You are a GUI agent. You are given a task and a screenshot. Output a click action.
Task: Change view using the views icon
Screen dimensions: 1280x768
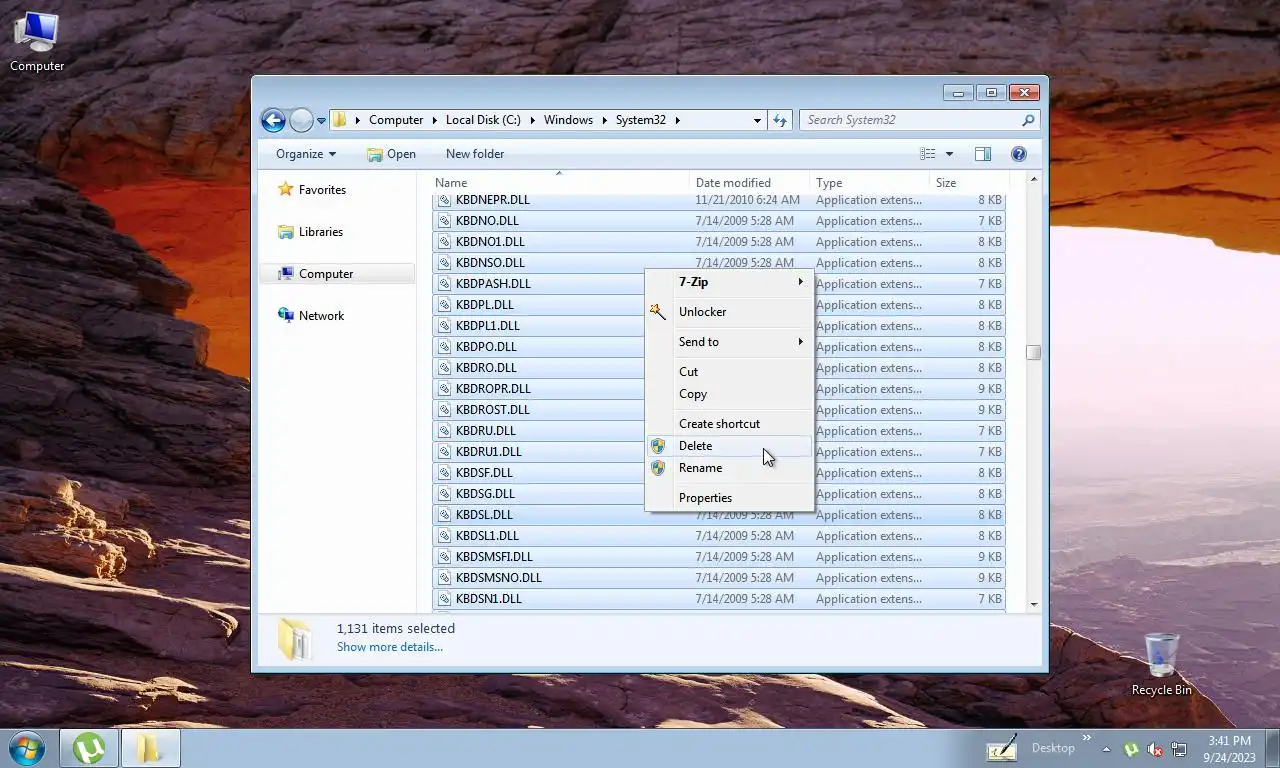(x=928, y=154)
